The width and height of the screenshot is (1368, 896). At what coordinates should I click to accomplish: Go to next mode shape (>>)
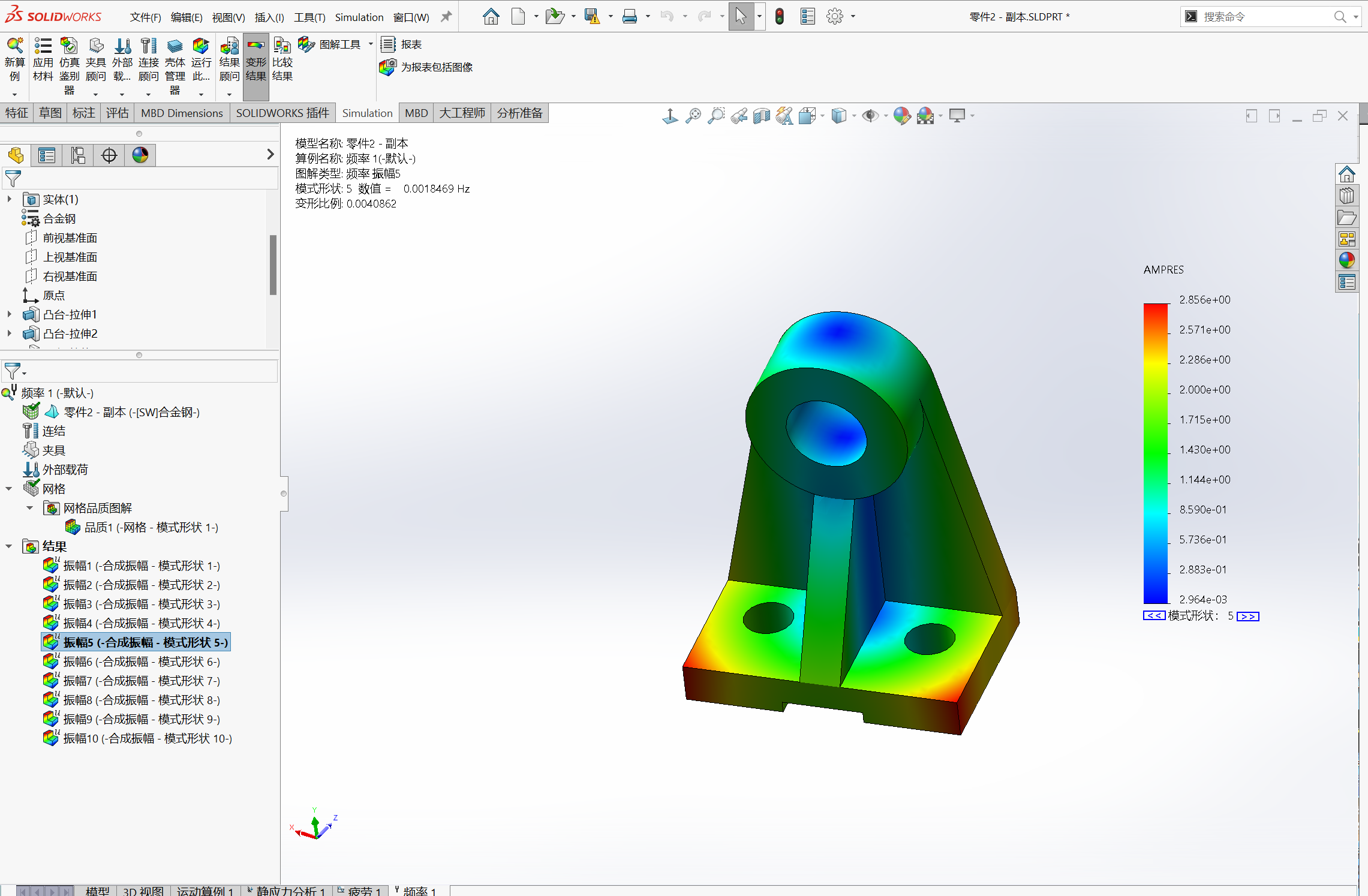[1248, 616]
